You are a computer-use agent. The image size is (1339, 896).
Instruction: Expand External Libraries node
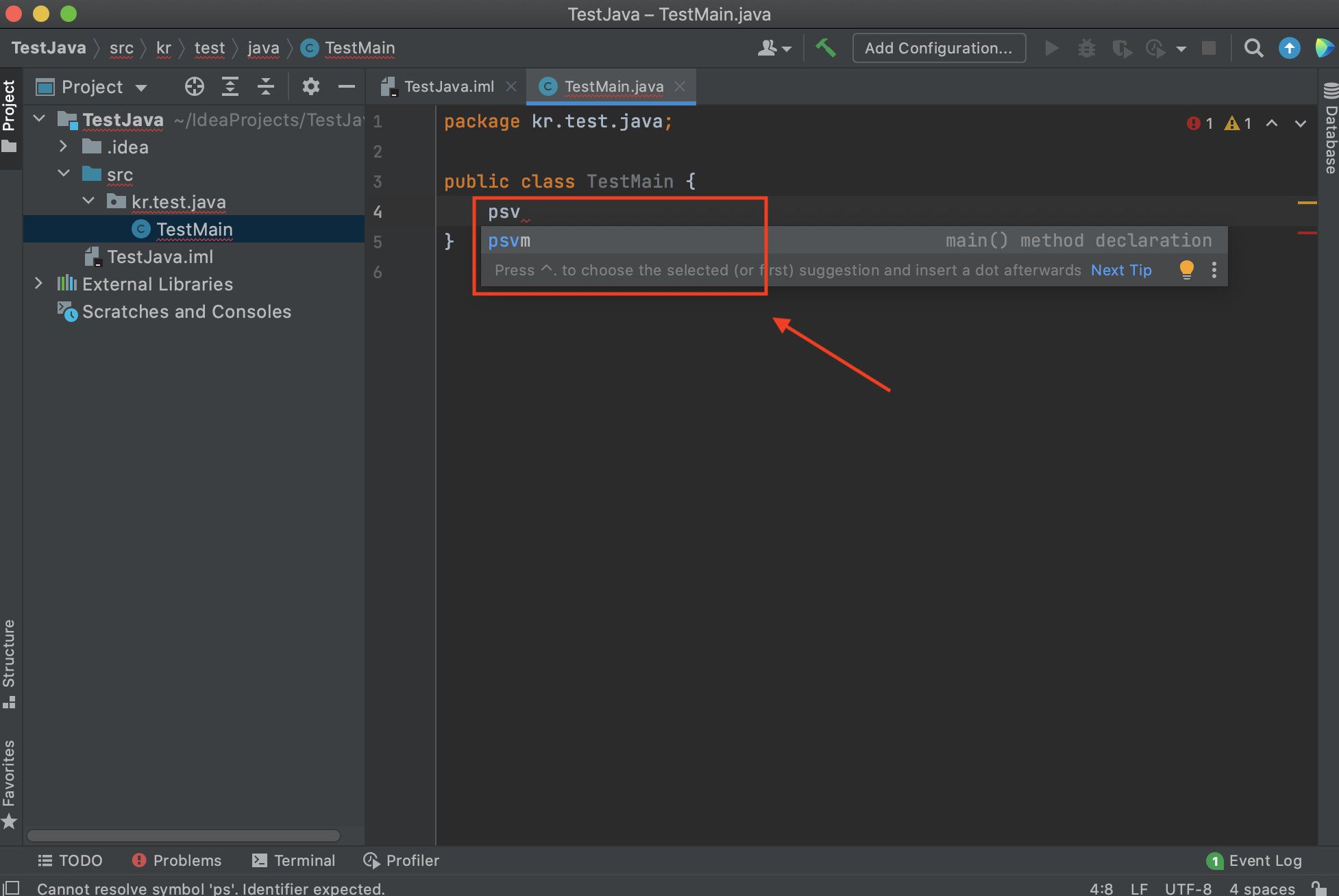pos(38,284)
